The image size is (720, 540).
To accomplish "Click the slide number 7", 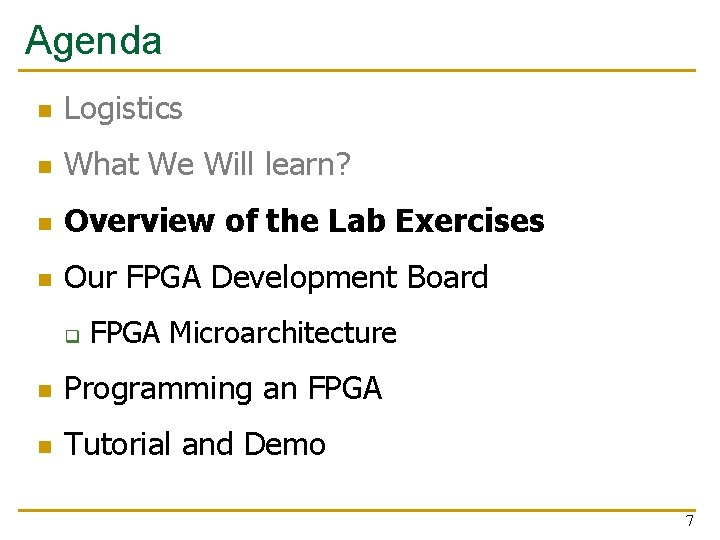I will click(x=689, y=521).
